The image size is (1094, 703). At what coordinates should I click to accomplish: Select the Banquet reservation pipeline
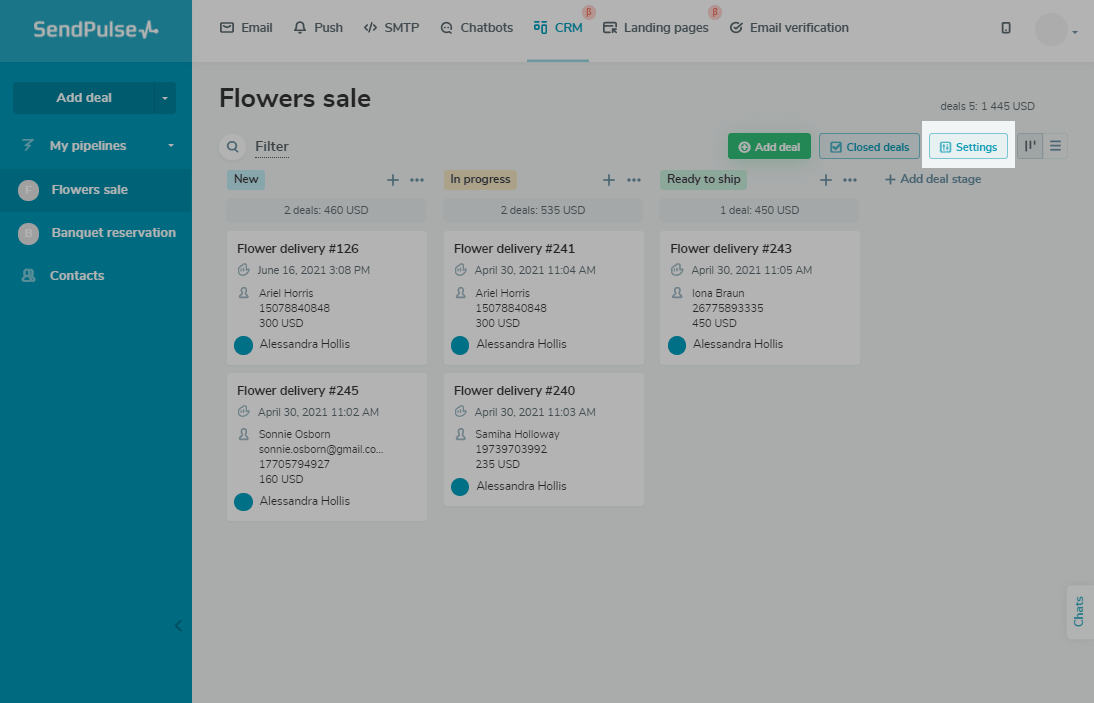tap(113, 233)
